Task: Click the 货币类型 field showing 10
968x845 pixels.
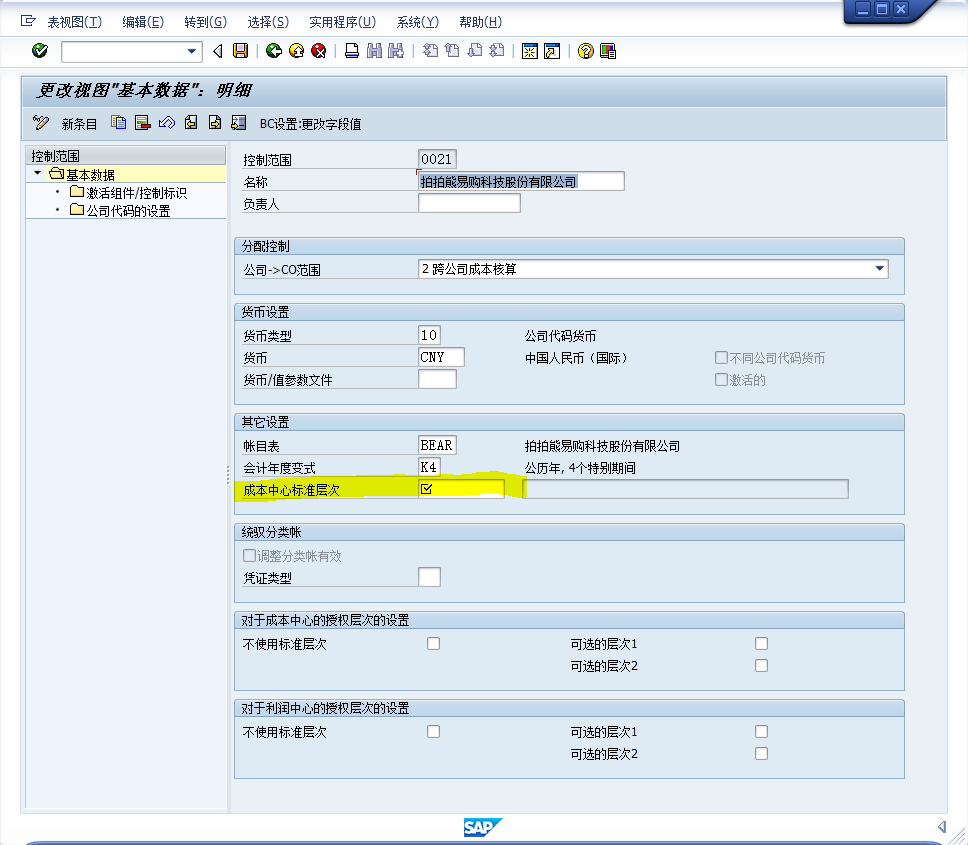Action: click(429, 335)
